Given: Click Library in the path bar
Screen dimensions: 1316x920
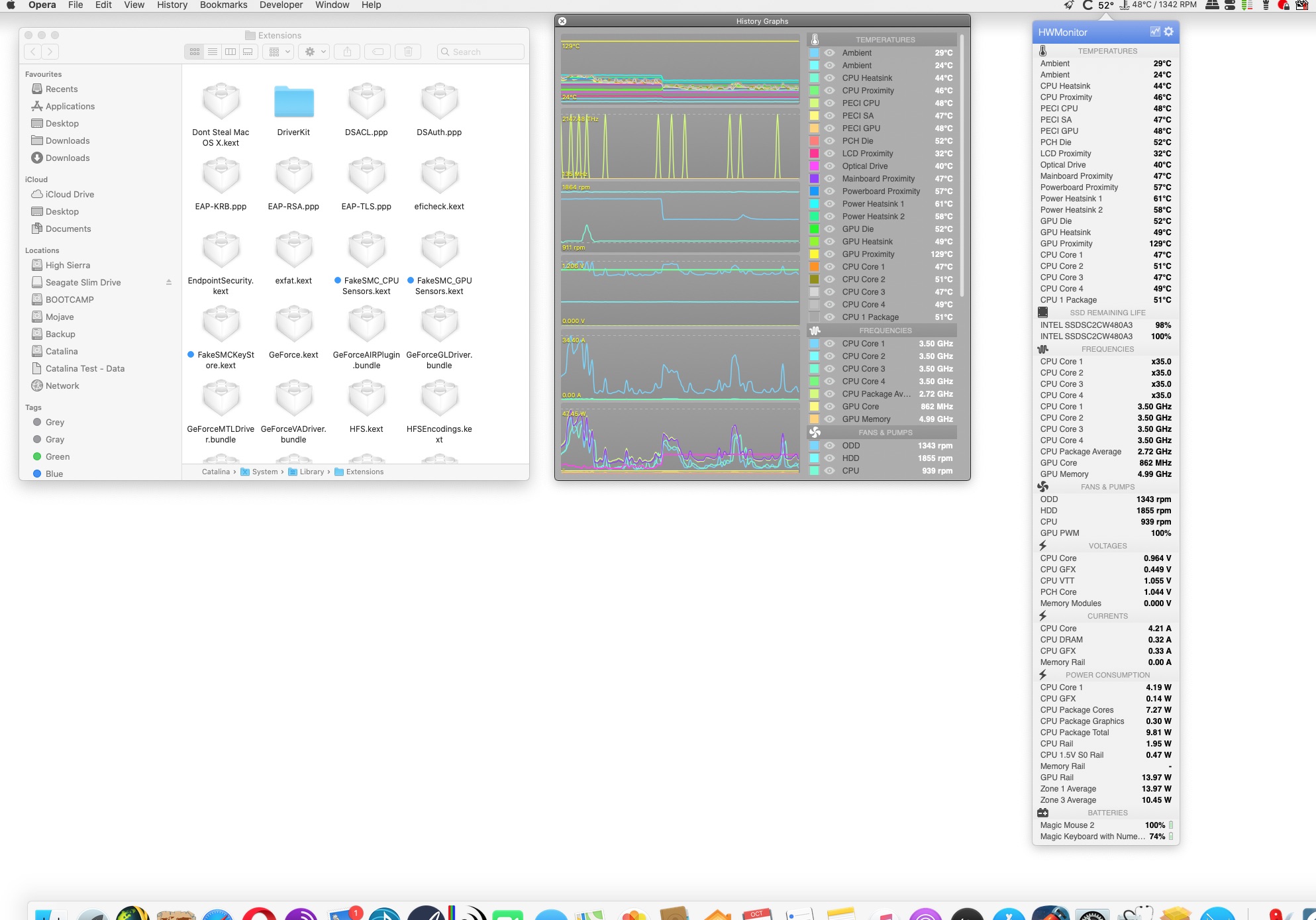Looking at the screenshot, I should pos(311,472).
